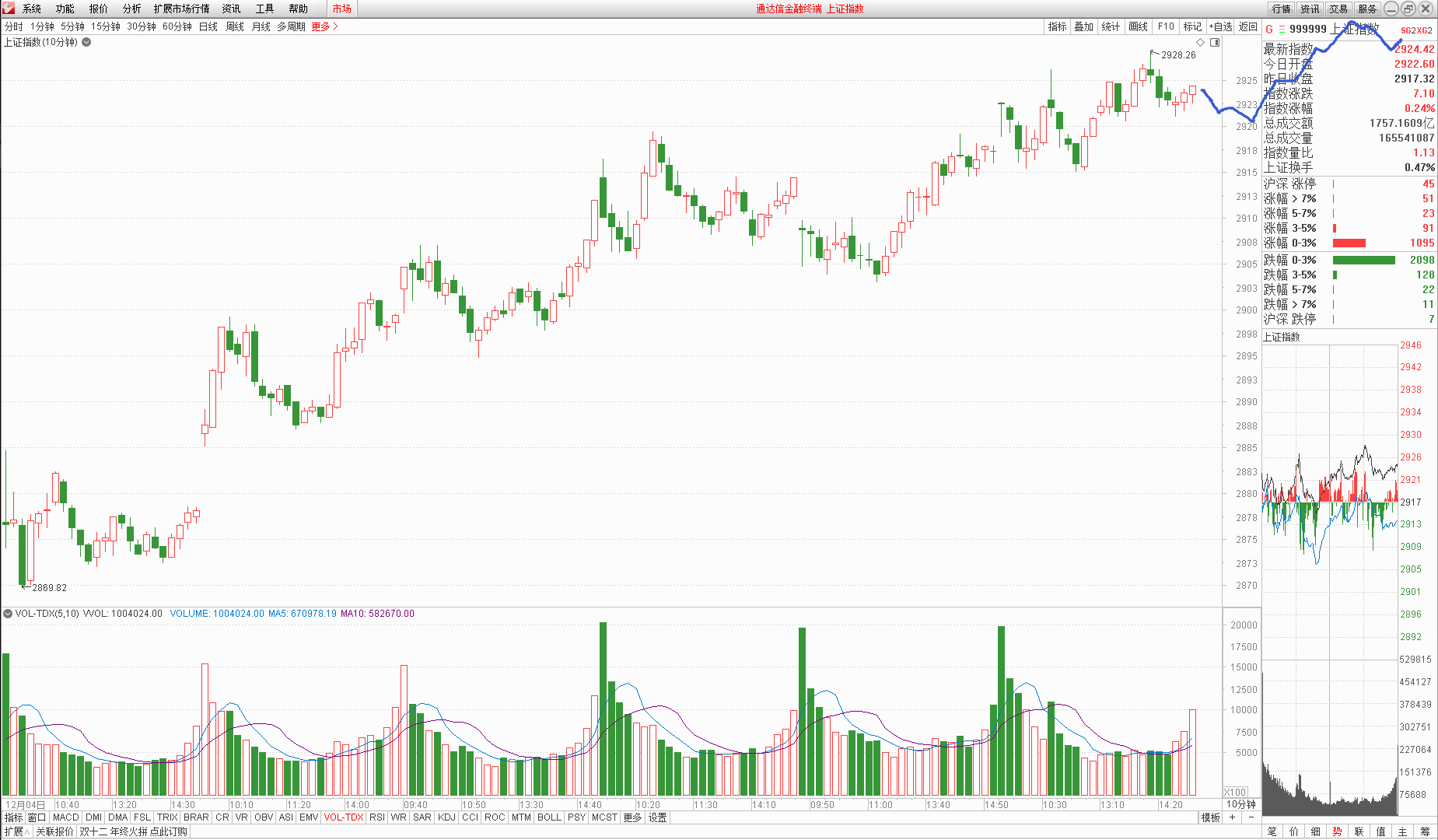Select the 15分钟 period
The height and width of the screenshot is (840, 1438).
tap(106, 26)
